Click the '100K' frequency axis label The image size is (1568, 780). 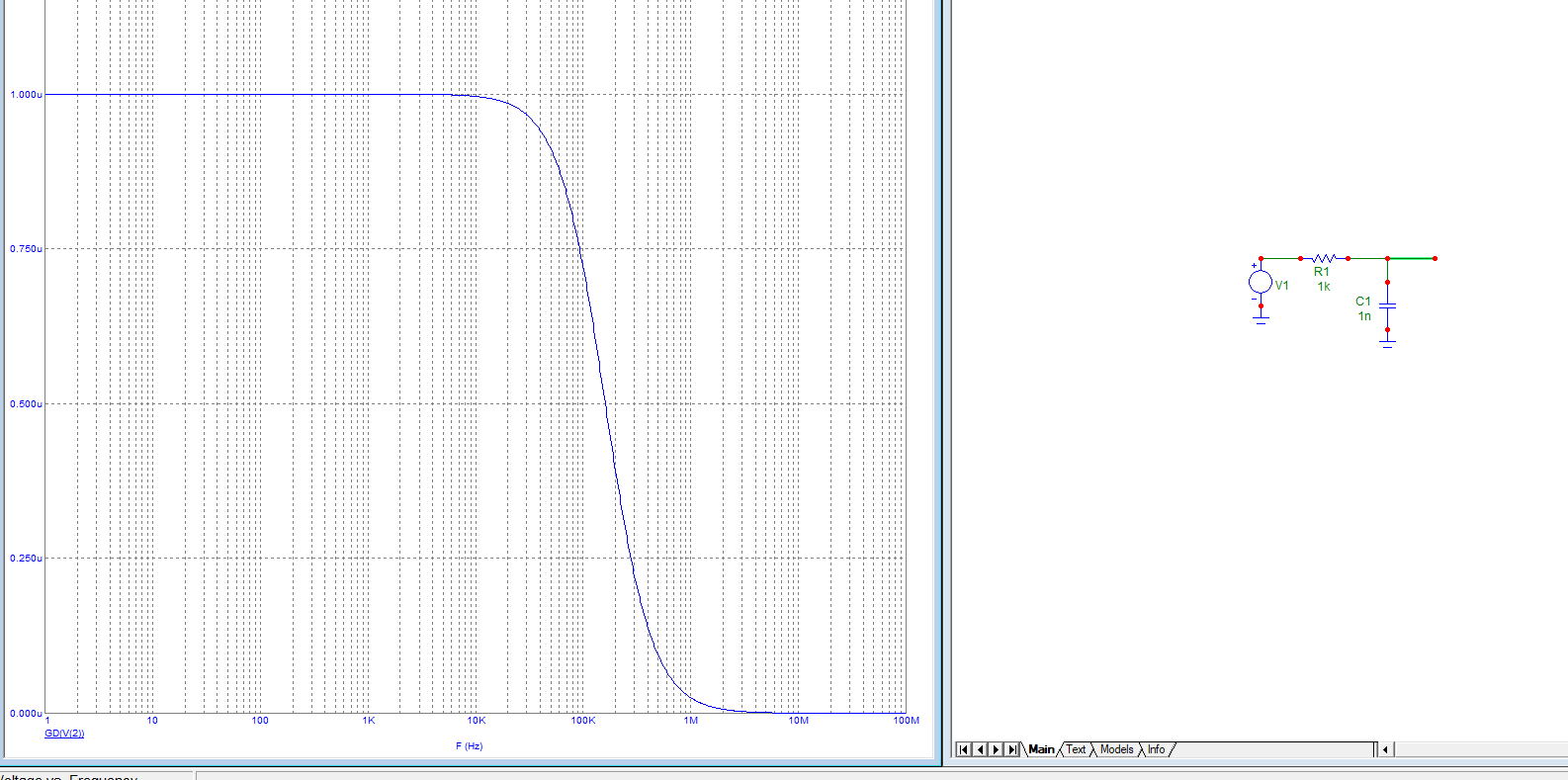pos(583,721)
